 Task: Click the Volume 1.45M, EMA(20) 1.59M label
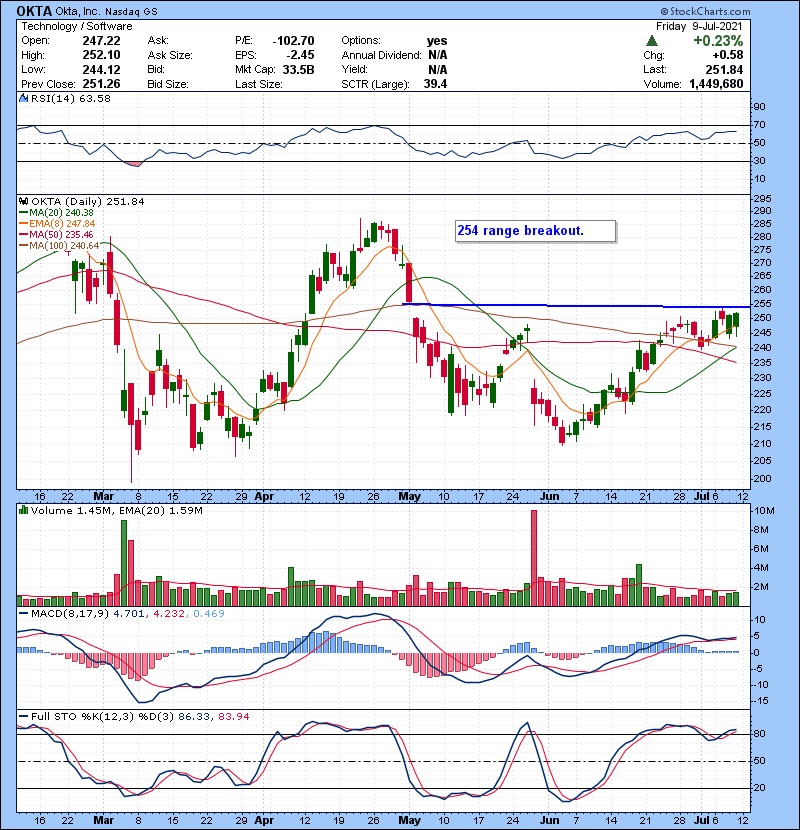click(x=116, y=511)
